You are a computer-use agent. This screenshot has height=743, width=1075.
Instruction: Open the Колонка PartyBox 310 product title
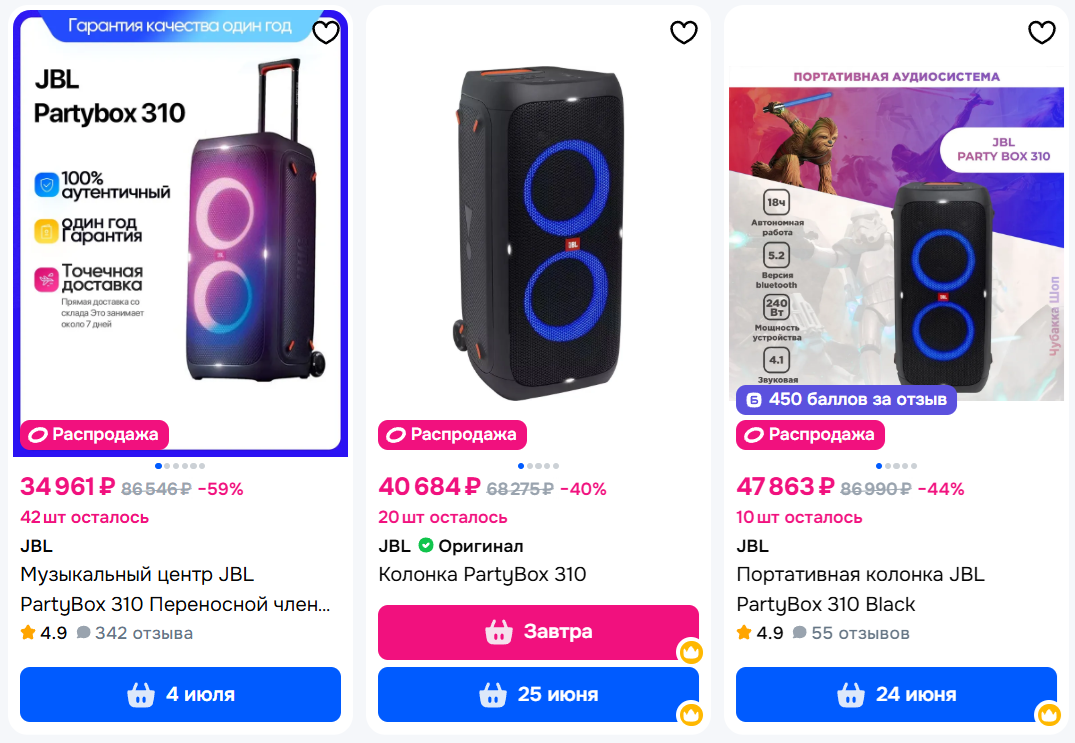[x=482, y=575]
